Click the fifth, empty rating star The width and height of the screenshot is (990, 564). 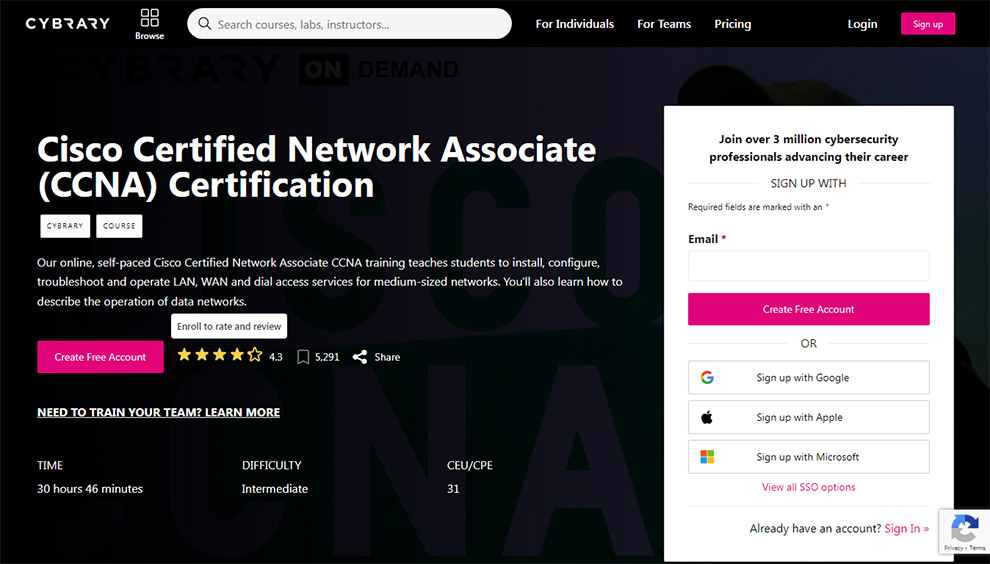[x=255, y=355]
